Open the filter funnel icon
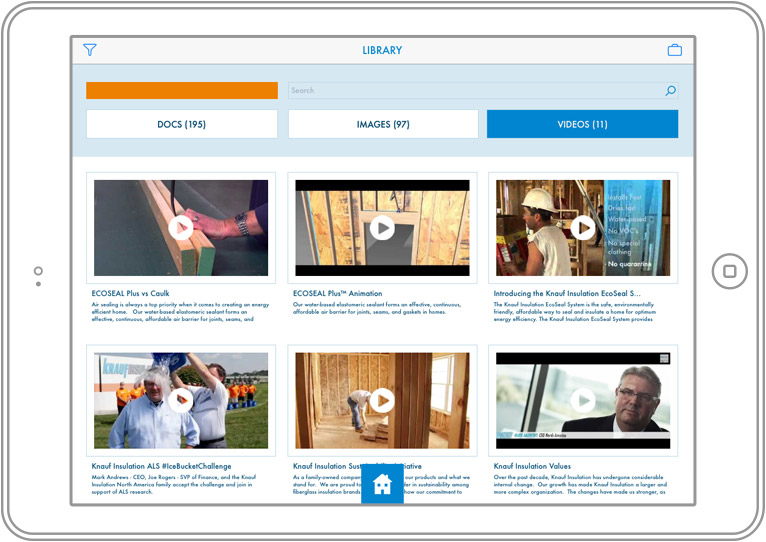Image resolution: width=766 pixels, height=542 pixels. [x=90, y=50]
